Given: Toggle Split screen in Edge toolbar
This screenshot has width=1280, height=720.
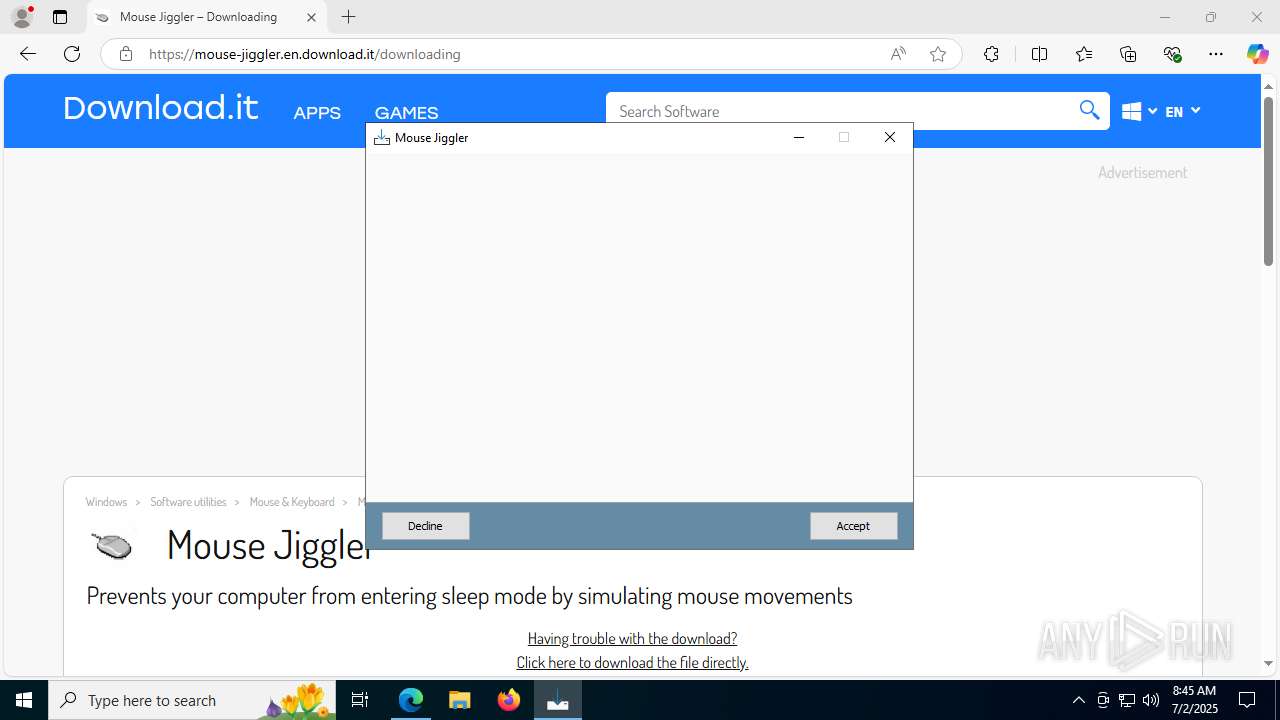Looking at the screenshot, I should [x=1039, y=54].
